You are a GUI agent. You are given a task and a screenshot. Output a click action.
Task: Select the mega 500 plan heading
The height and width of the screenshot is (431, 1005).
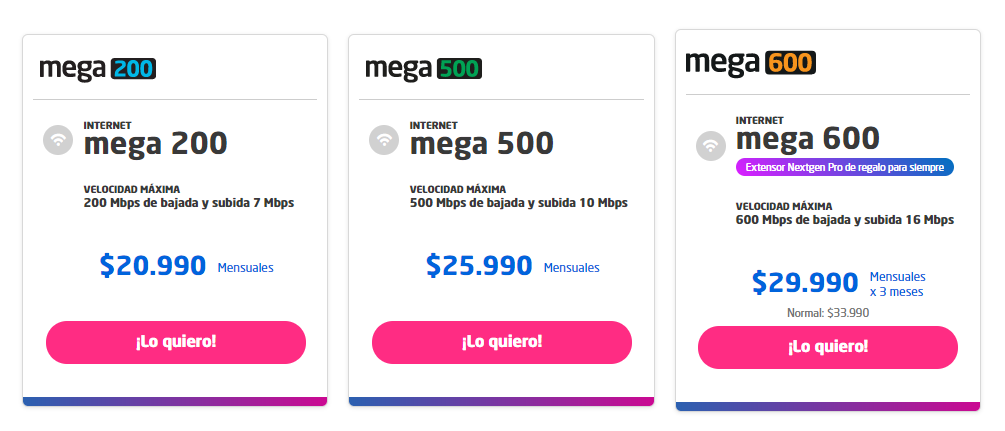482,144
